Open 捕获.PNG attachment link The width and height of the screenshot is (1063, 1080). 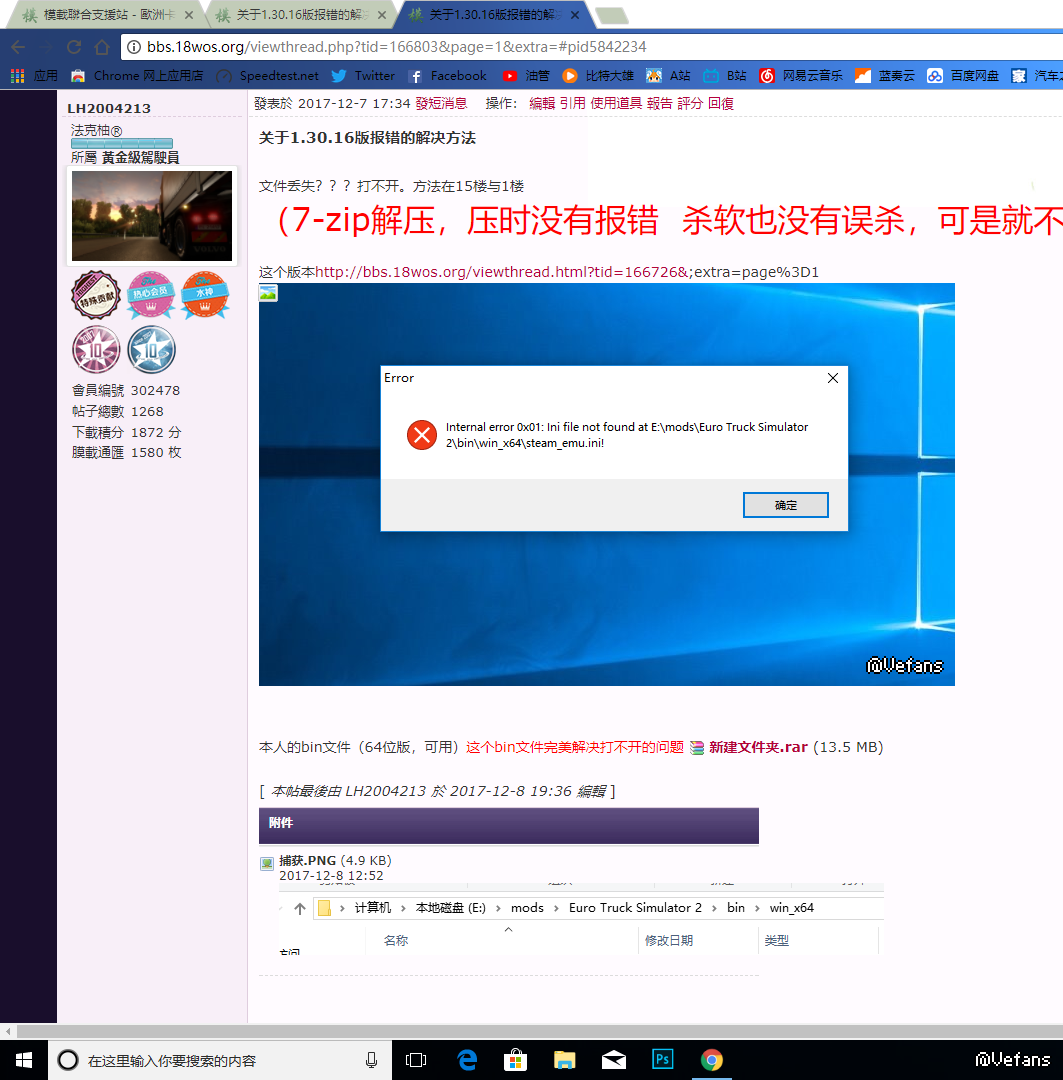click(307, 860)
